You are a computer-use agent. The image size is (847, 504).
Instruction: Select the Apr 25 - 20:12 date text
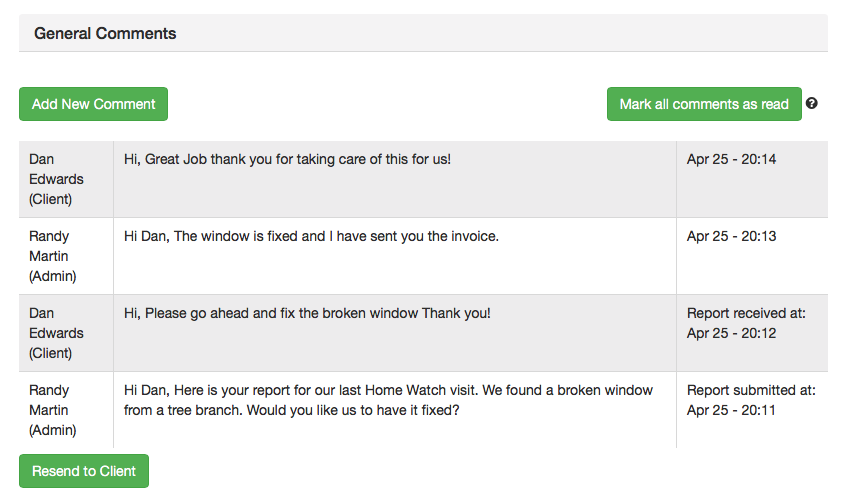pos(731,333)
